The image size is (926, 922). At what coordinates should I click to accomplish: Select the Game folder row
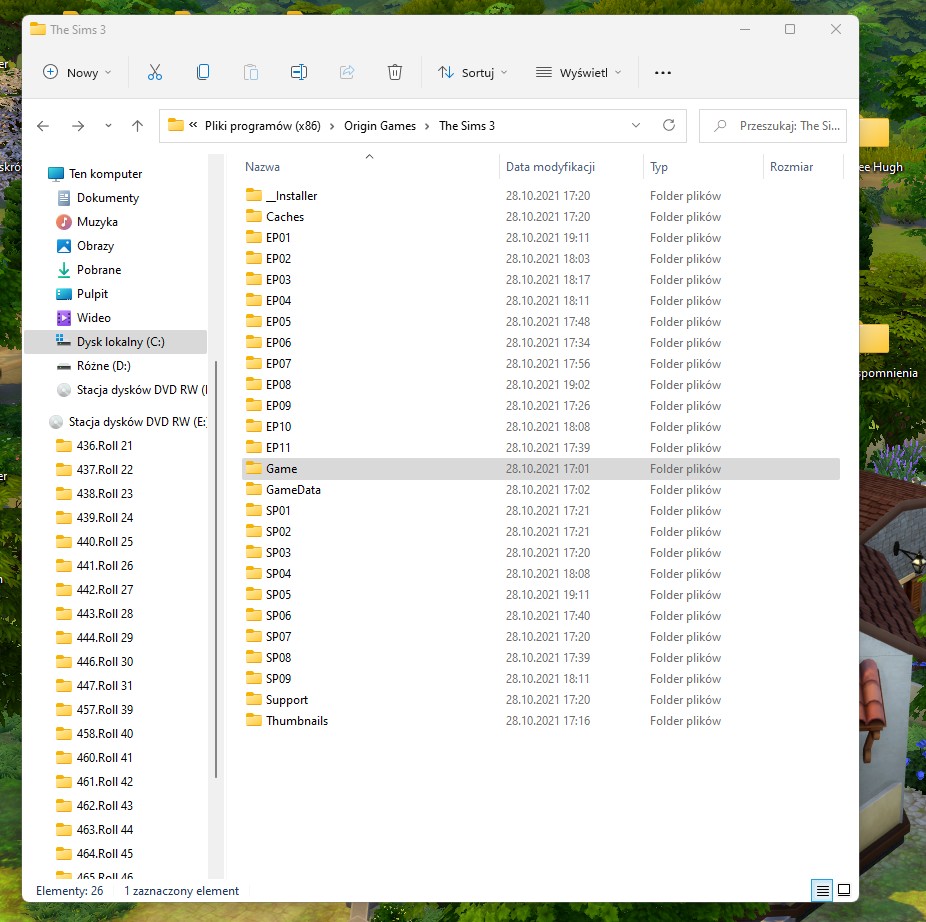coord(541,469)
